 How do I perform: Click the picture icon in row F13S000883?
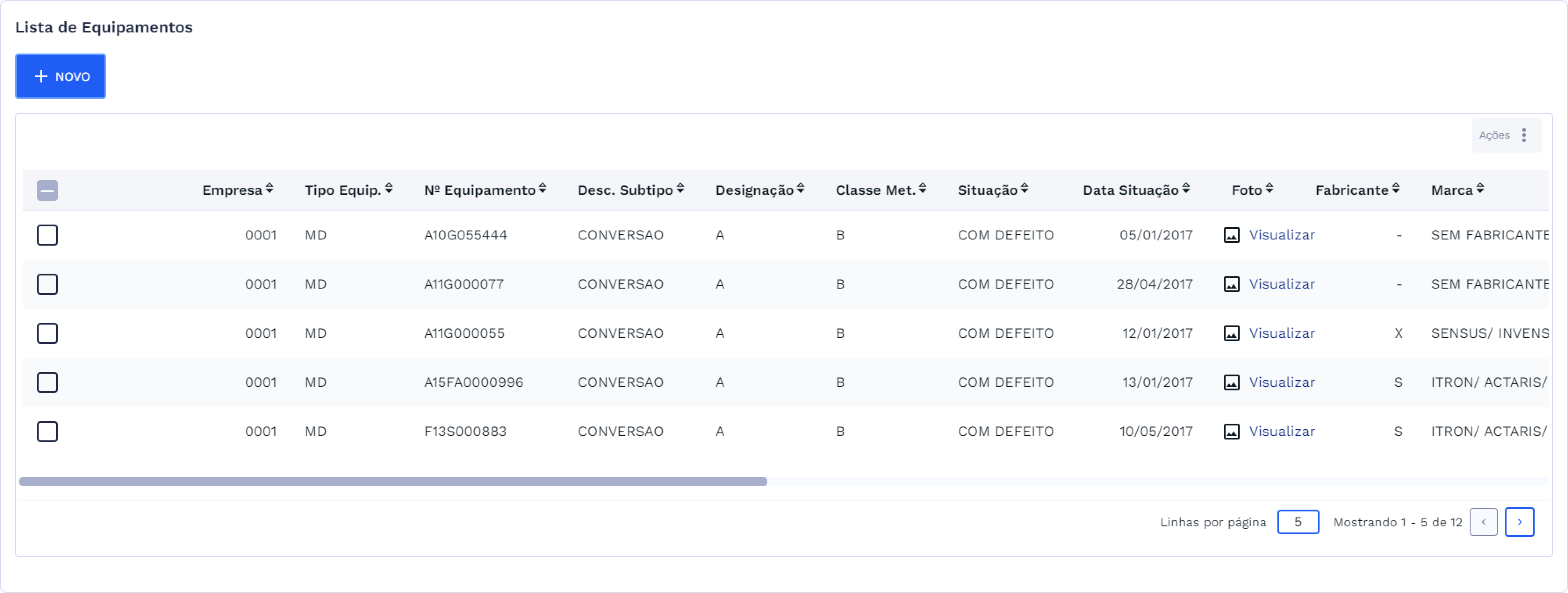point(1231,431)
